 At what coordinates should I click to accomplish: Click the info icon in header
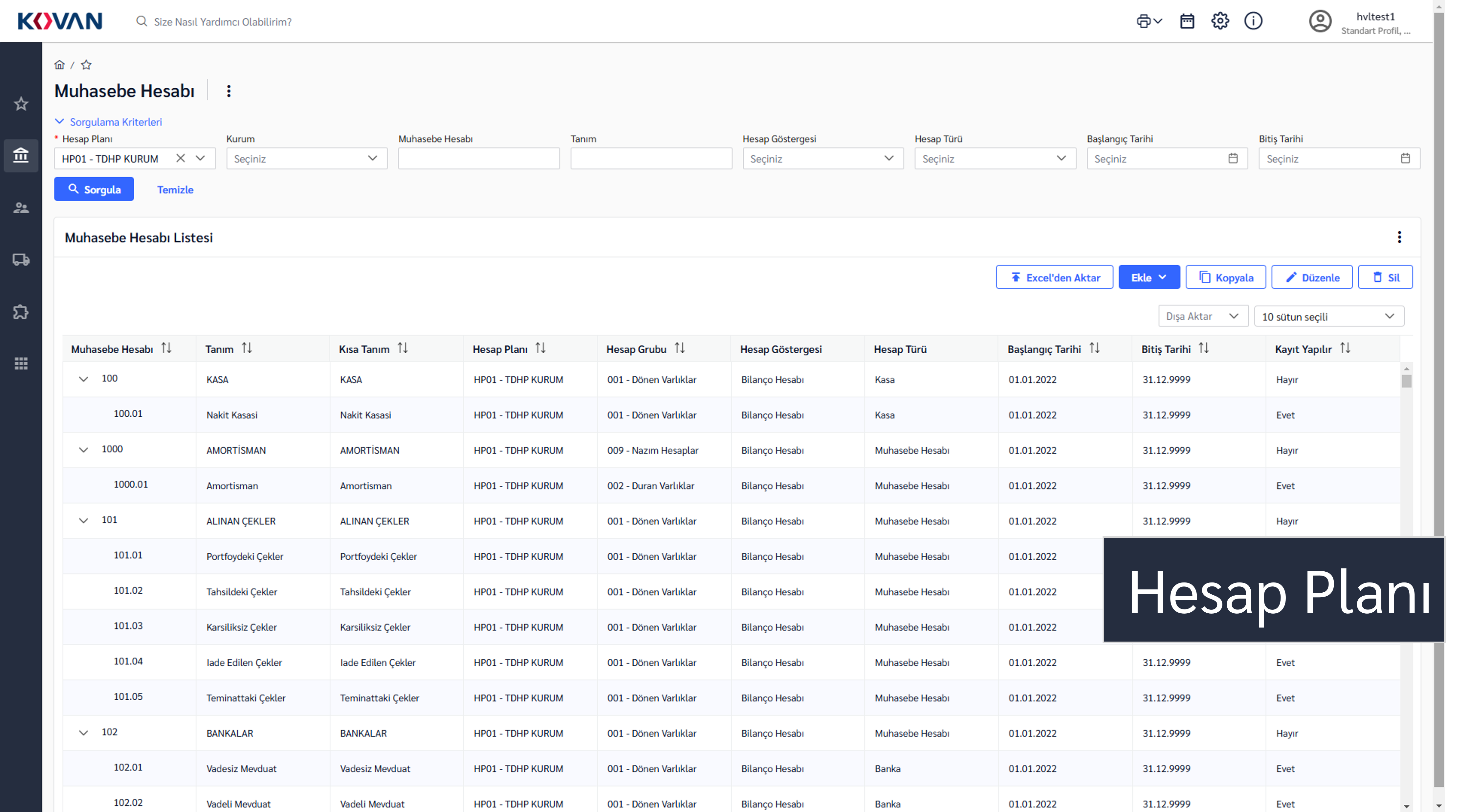point(1253,21)
